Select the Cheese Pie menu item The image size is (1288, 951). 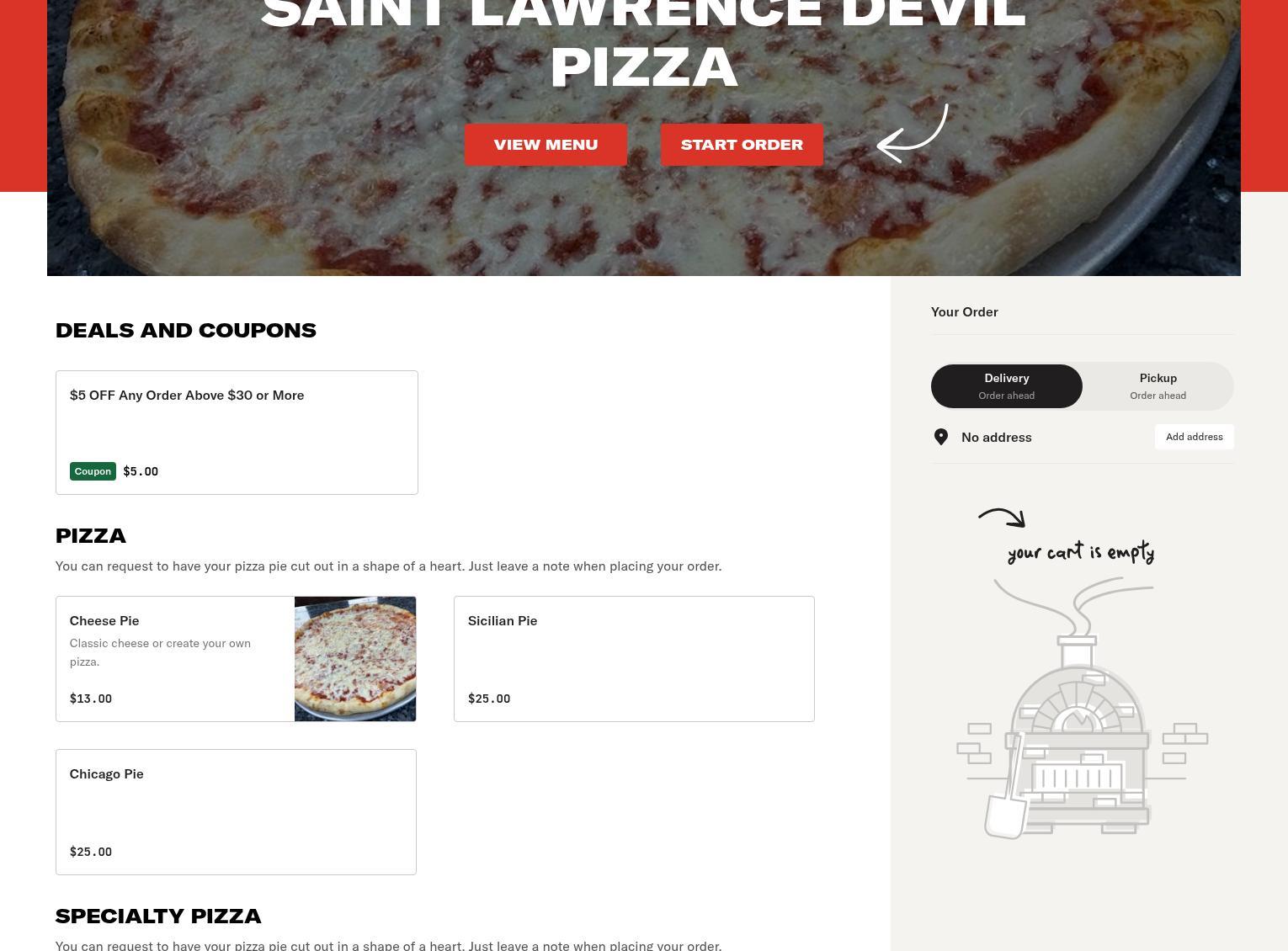point(236,659)
